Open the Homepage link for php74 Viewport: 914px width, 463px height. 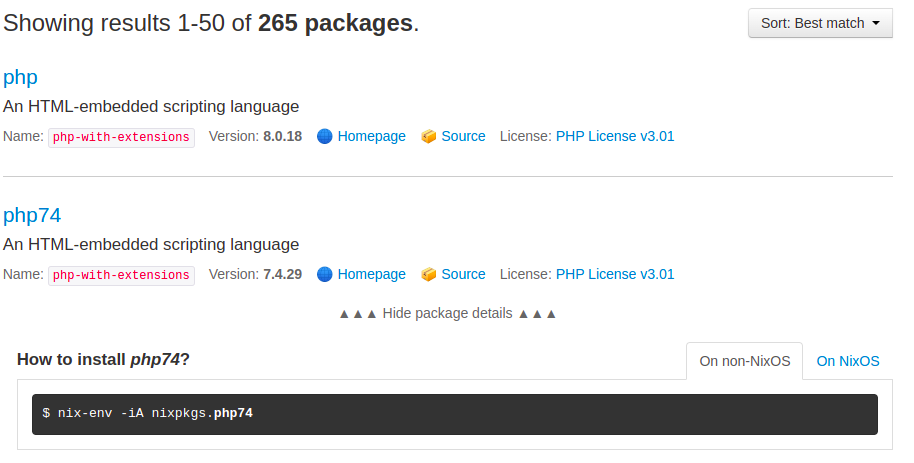point(371,274)
